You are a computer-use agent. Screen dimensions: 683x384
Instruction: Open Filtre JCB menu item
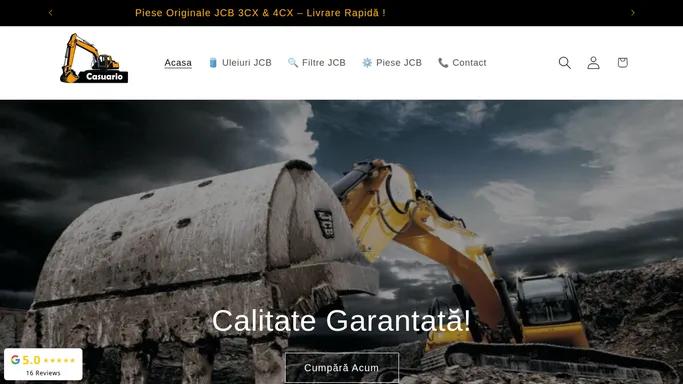coord(317,63)
